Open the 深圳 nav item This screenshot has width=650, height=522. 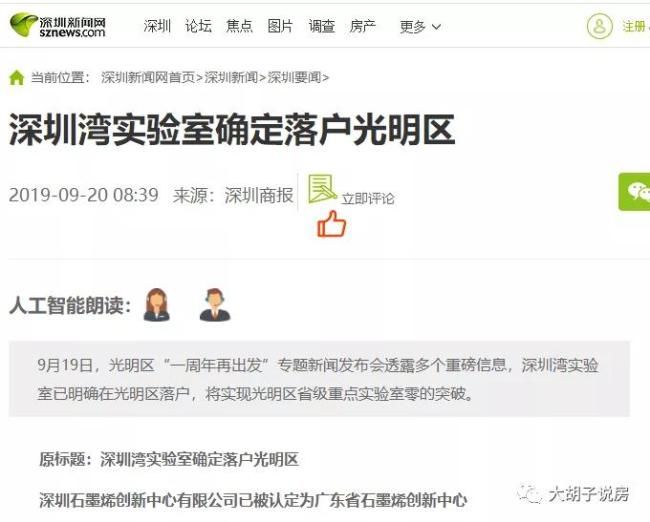click(x=157, y=26)
